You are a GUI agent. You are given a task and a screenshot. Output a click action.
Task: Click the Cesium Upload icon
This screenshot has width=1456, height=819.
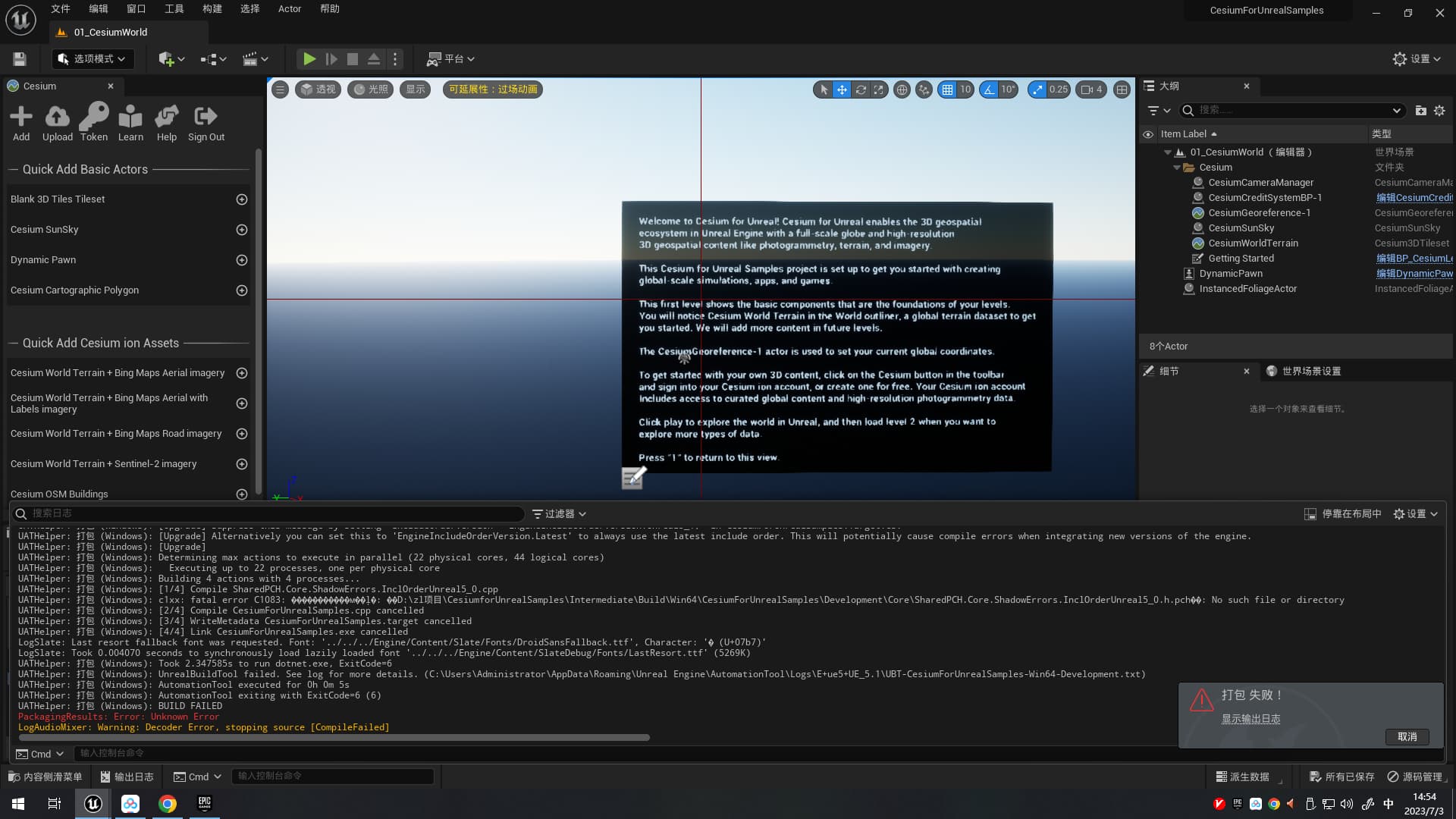click(57, 118)
